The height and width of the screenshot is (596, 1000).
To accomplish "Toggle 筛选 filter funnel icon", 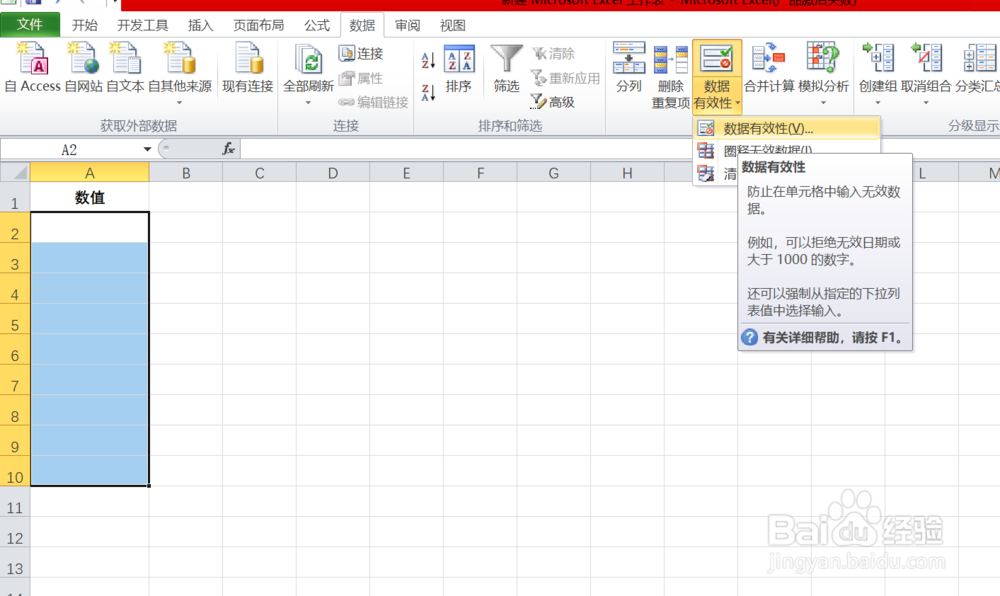I will pos(506,59).
